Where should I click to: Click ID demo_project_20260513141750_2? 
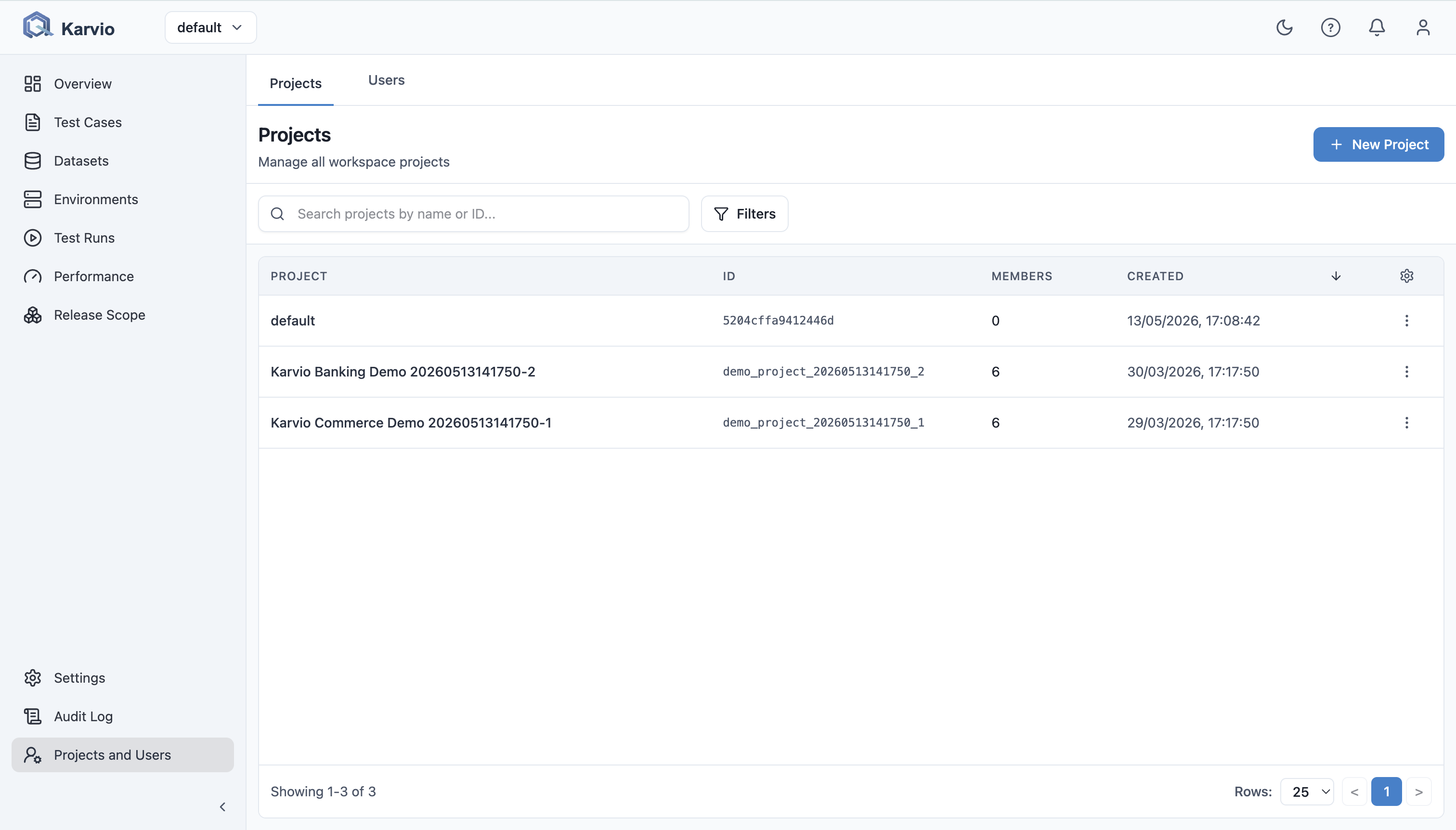tap(823, 372)
